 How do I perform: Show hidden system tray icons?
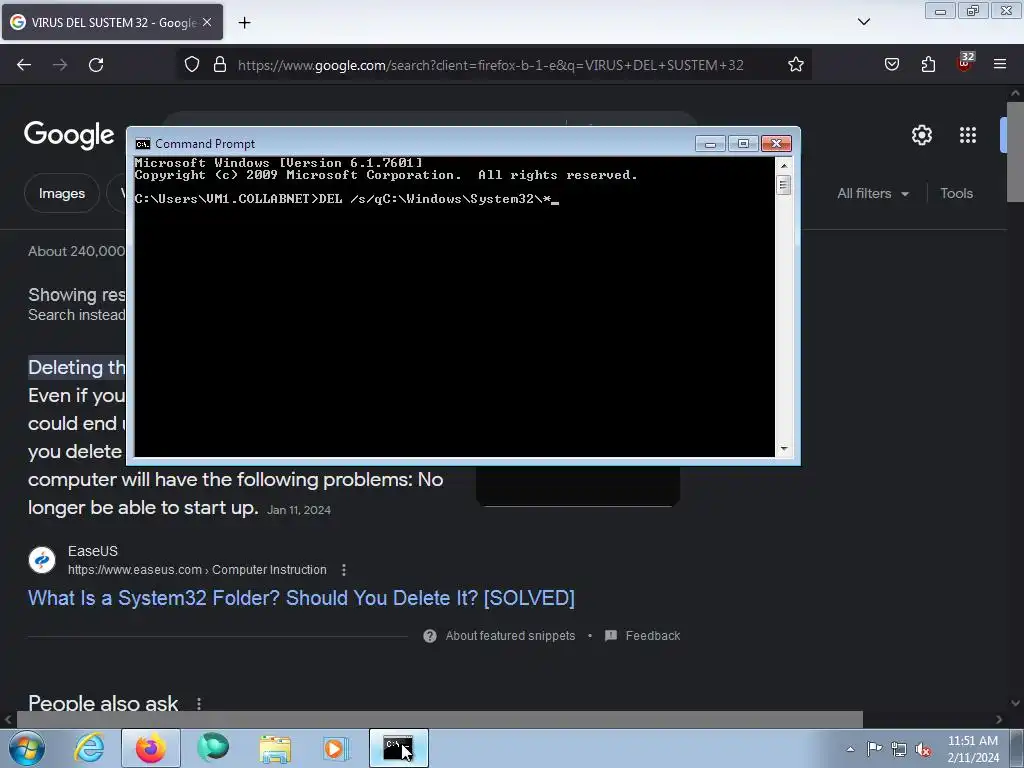850,749
